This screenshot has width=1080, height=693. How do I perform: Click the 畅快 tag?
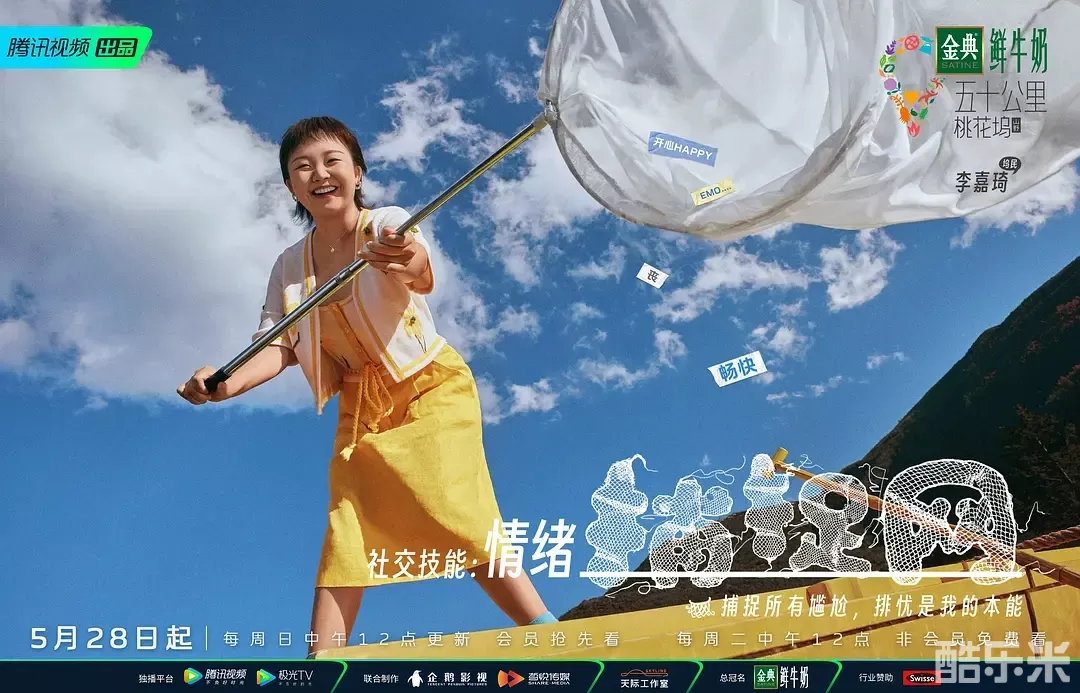point(737,369)
